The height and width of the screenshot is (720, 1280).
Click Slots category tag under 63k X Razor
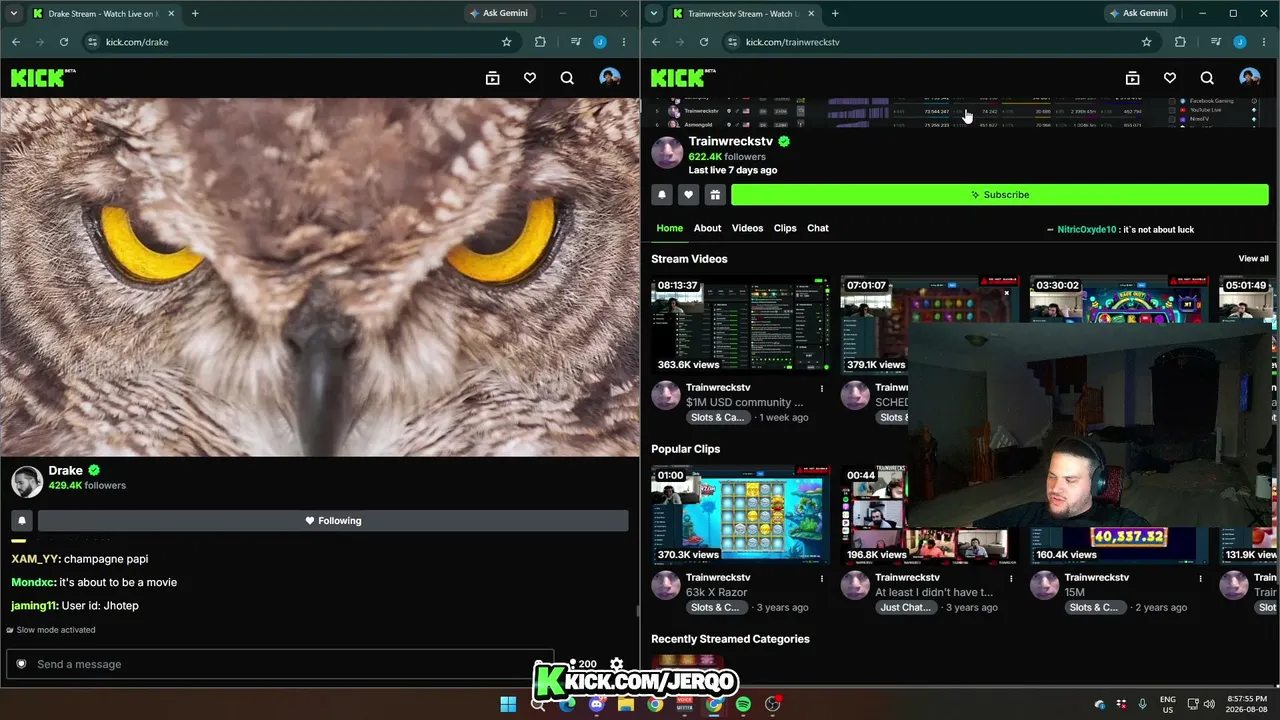[715, 607]
